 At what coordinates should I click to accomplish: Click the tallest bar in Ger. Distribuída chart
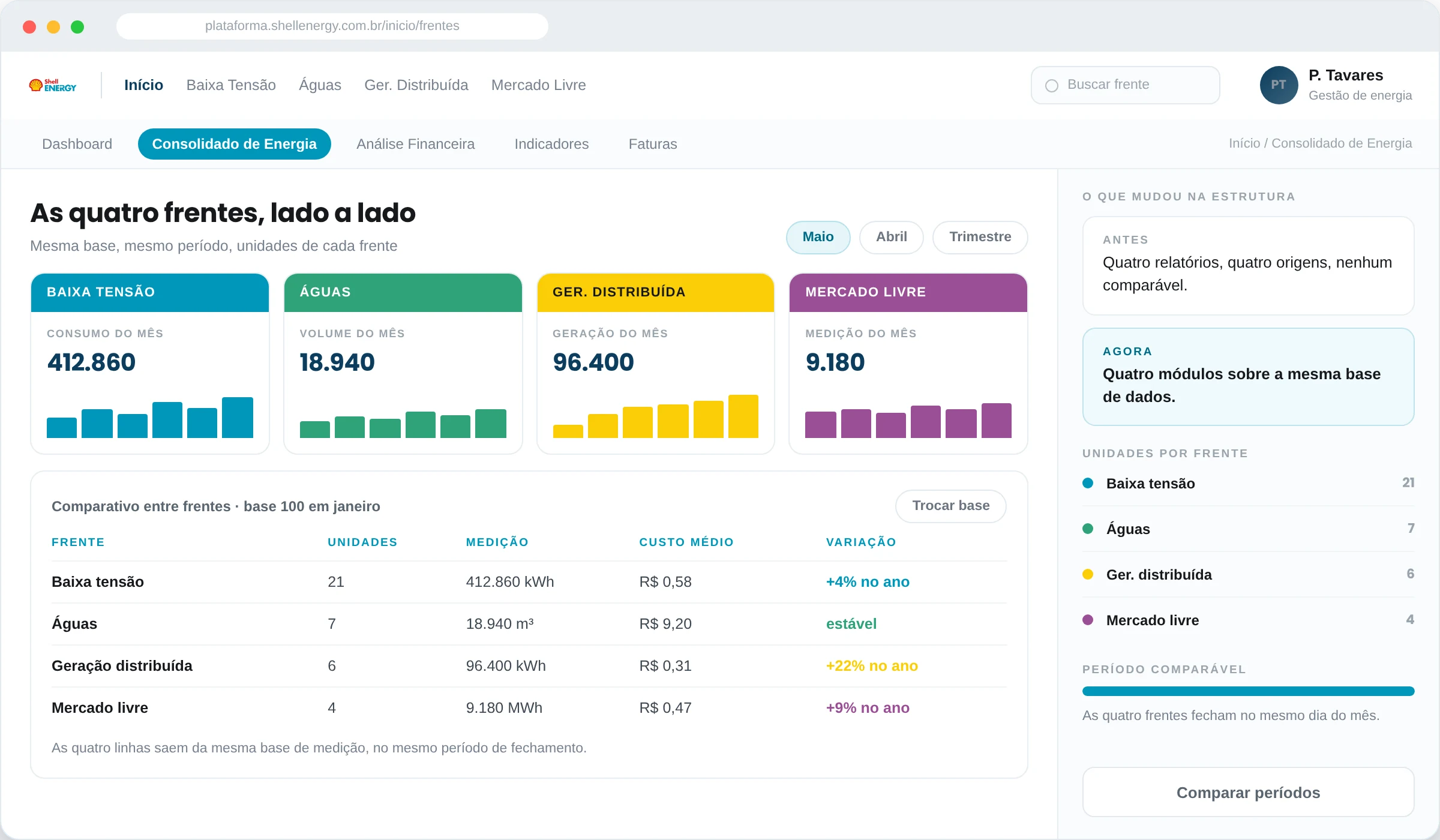[x=743, y=416]
